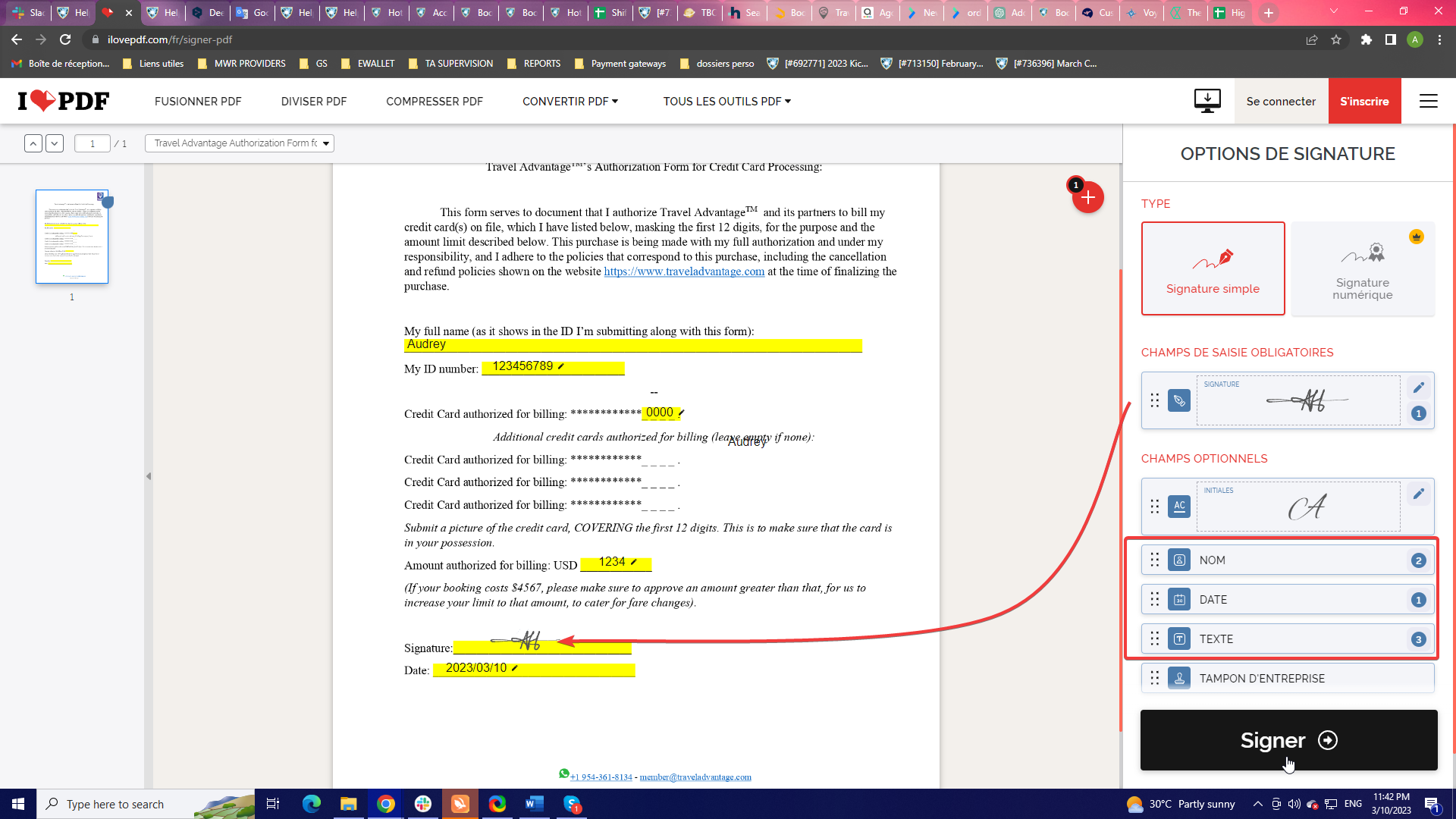Edit the initials with pencil icon

(1418, 494)
